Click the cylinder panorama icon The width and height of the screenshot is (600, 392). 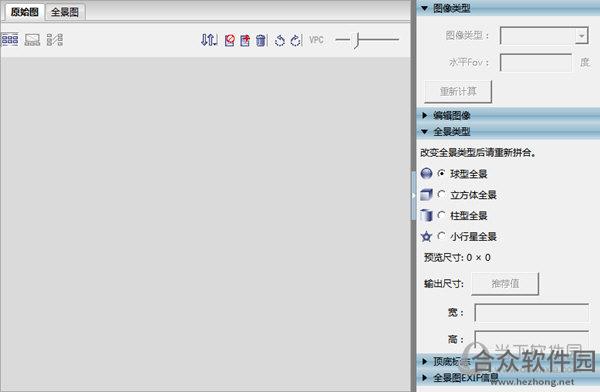click(x=426, y=216)
